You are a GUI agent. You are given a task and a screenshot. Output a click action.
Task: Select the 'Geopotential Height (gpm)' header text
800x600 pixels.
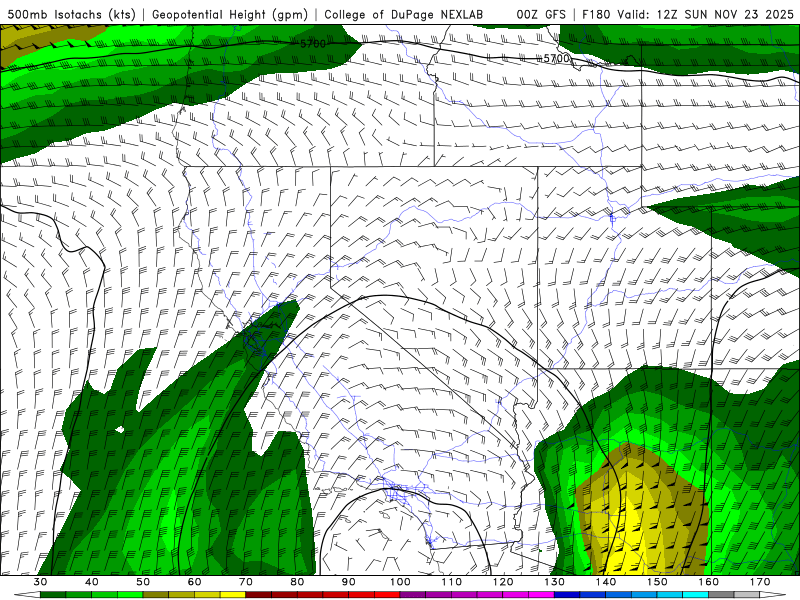(x=230, y=14)
